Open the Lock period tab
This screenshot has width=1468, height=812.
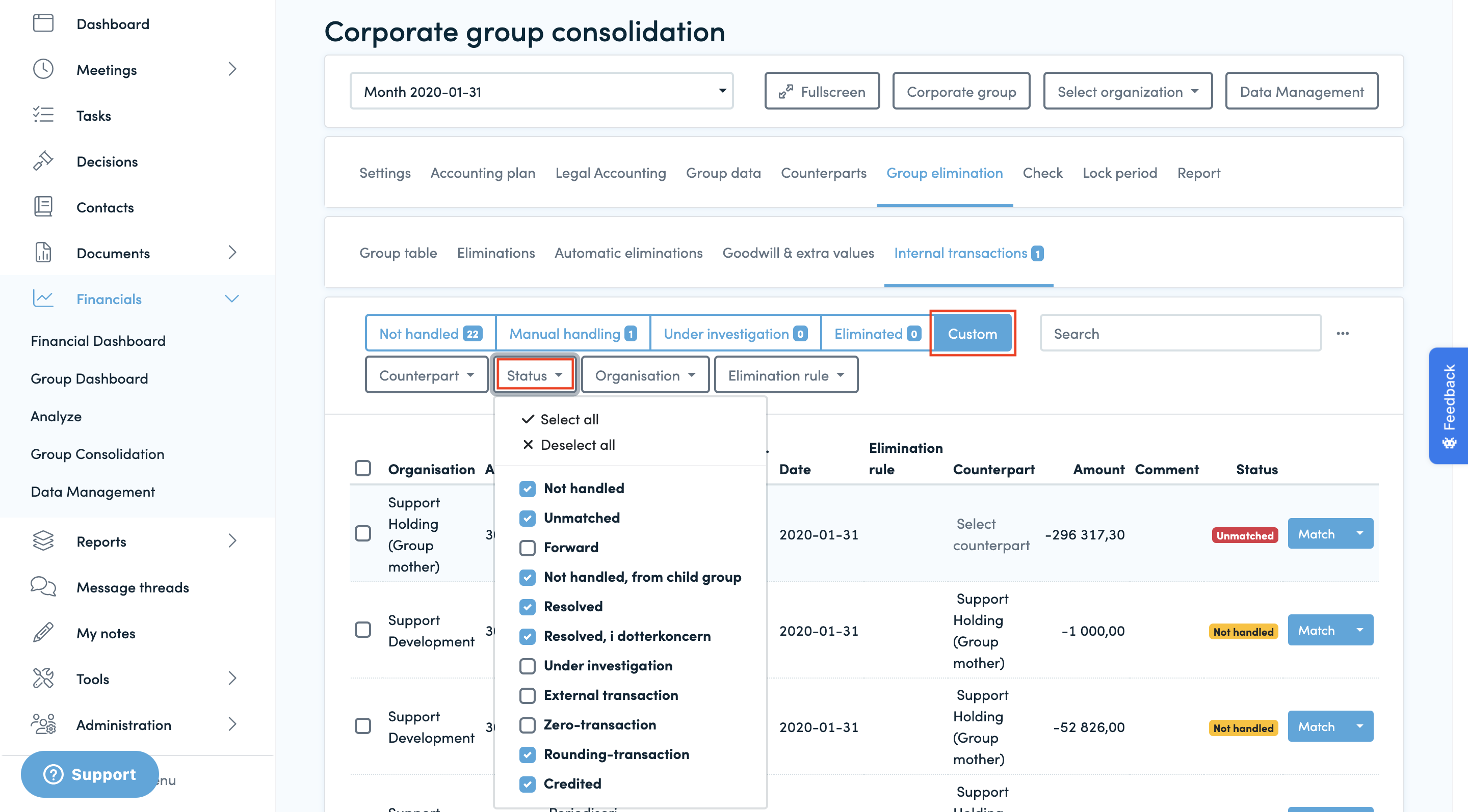(x=1120, y=173)
